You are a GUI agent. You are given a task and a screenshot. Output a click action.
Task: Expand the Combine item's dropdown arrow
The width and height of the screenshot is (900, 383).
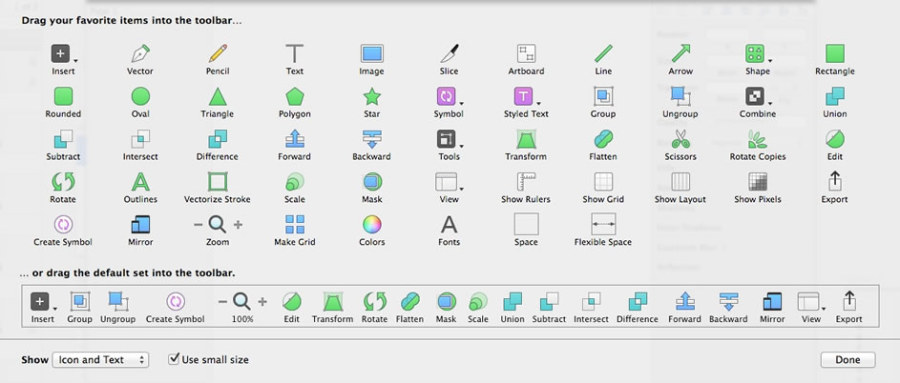click(770, 103)
